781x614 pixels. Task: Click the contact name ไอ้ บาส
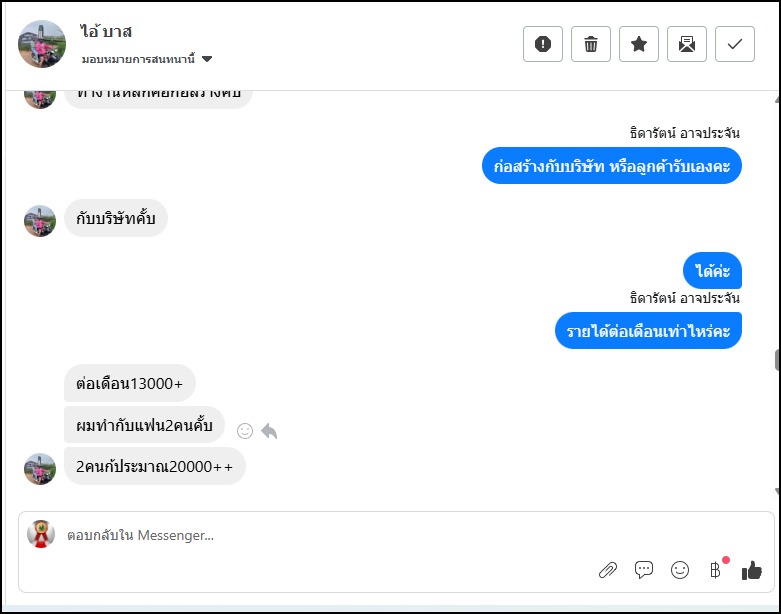point(106,32)
